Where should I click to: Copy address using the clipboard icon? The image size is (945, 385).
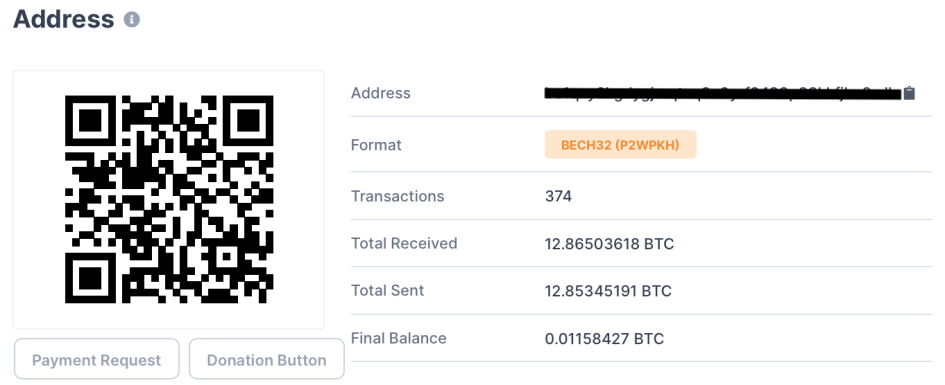tap(909, 93)
